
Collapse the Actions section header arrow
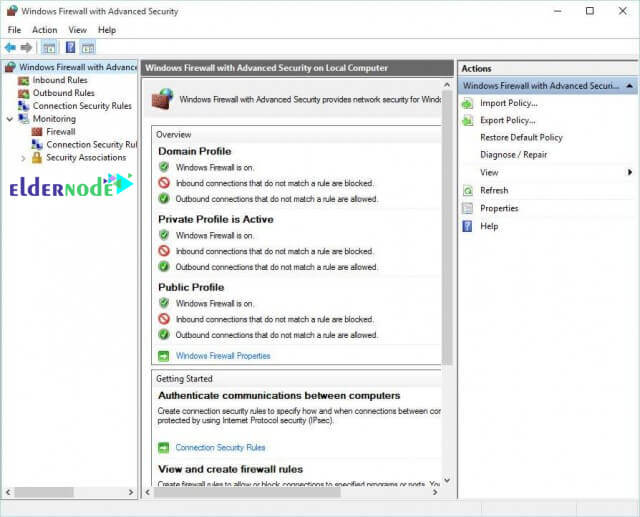click(x=629, y=86)
